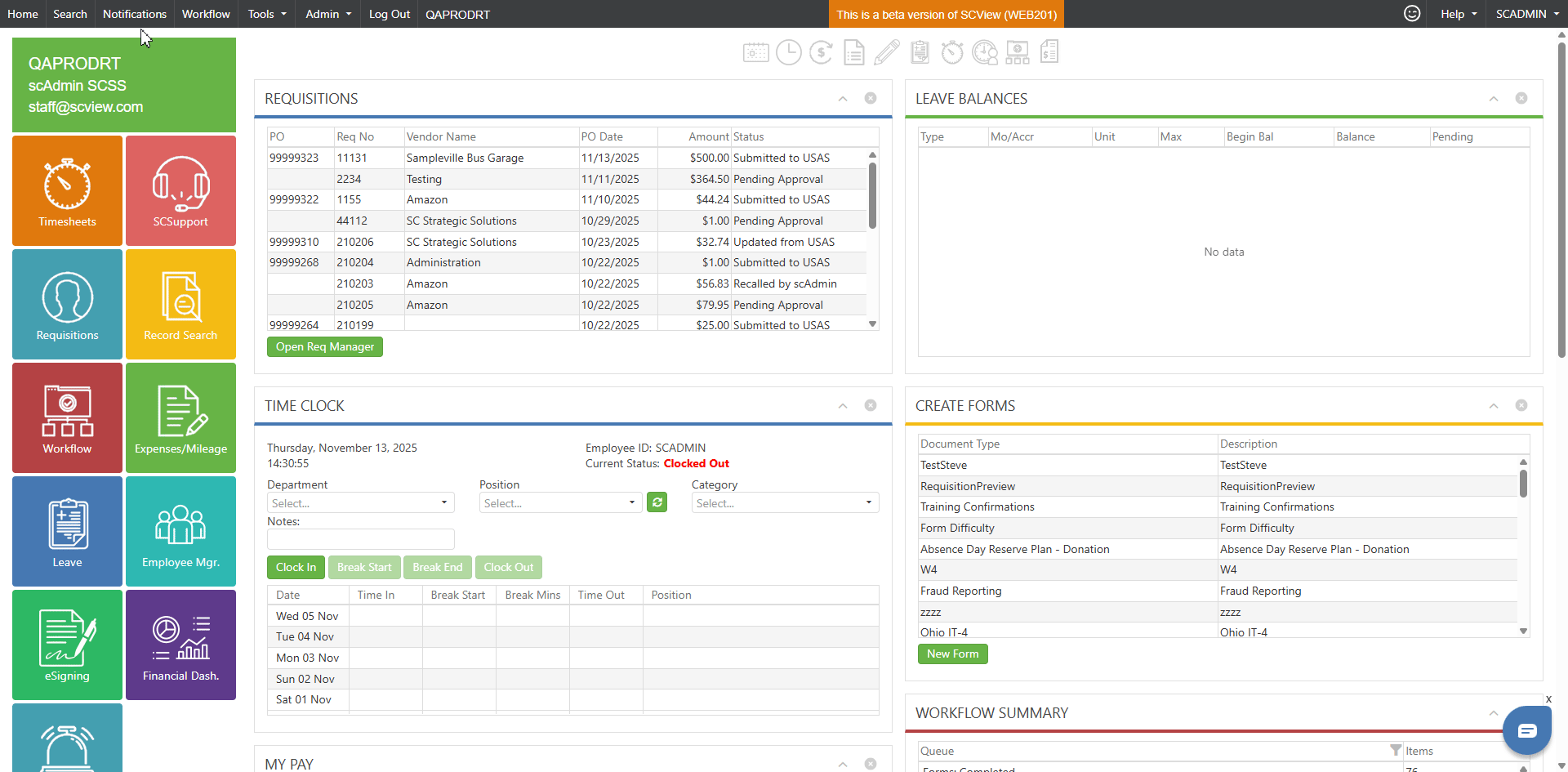Click the Break End button
Viewport: 1568px width, 772px height.
tap(438, 567)
